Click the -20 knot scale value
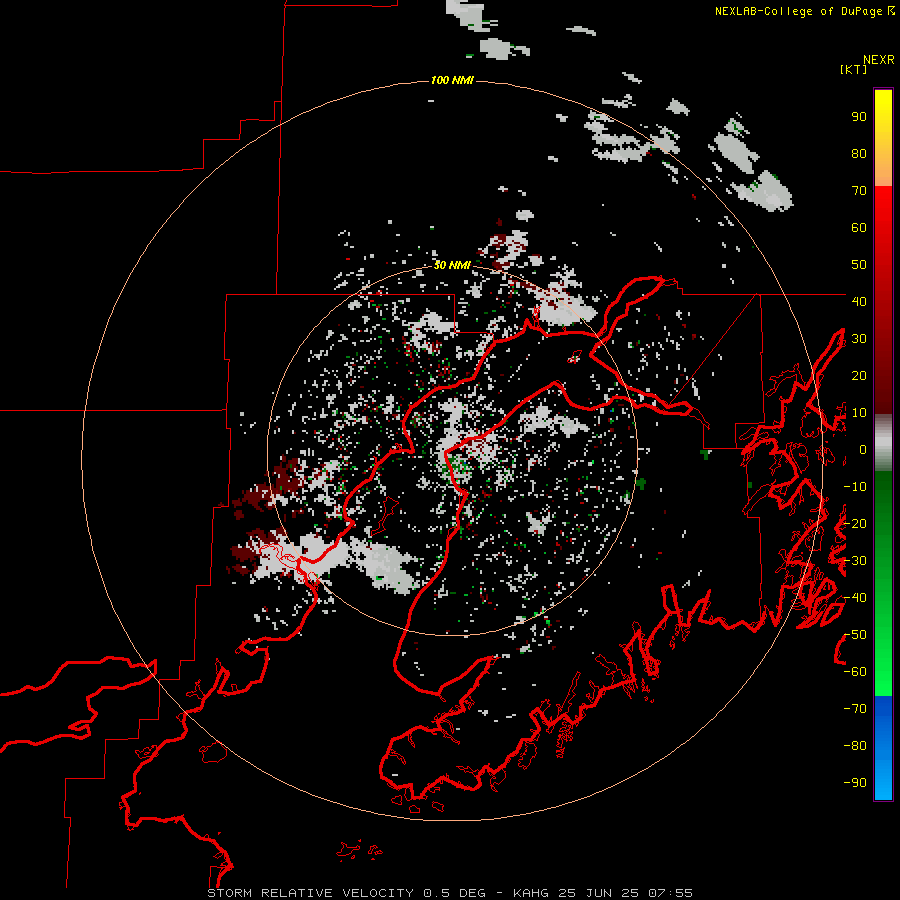Image resolution: width=900 pixels, height=900 pixels. coord(855,523)
